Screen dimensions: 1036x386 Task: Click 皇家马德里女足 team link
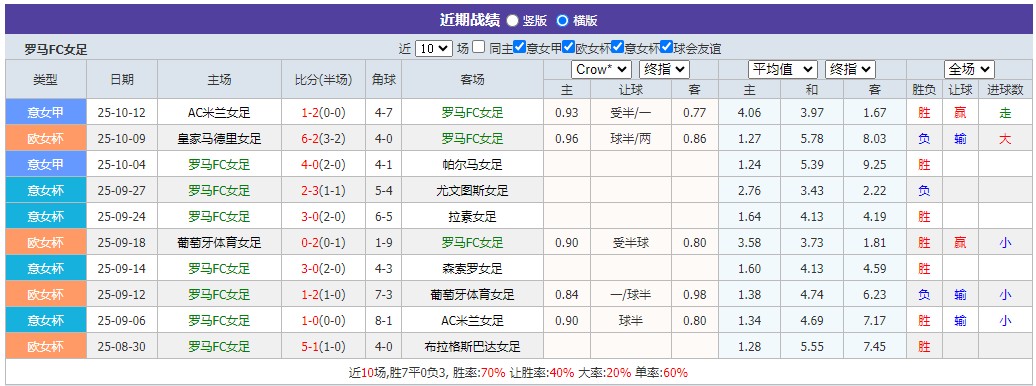(x=219, y=139)
